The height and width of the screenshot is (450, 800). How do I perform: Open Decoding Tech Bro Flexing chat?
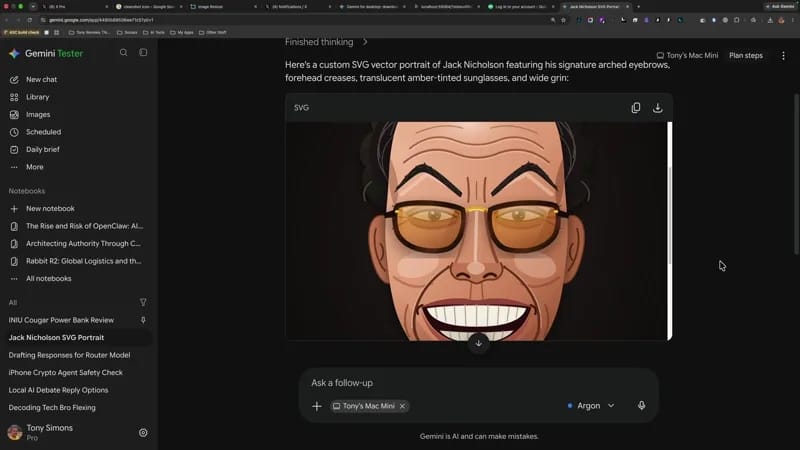(52, 408)
